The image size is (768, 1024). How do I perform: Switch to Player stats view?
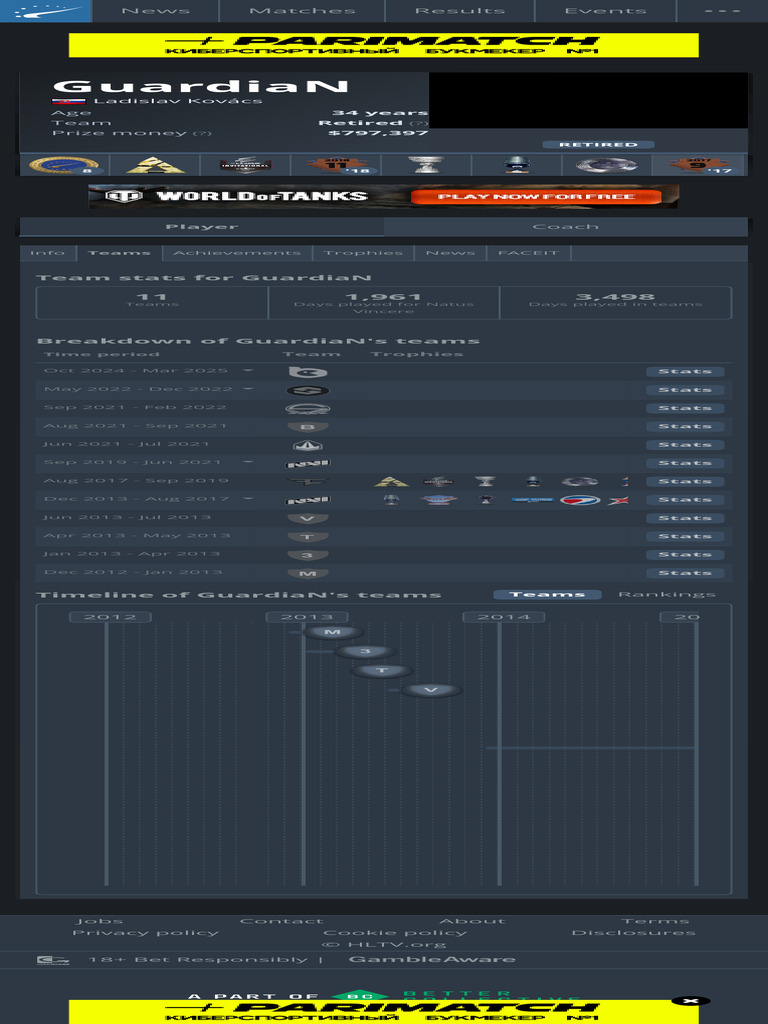click(202, 227)
